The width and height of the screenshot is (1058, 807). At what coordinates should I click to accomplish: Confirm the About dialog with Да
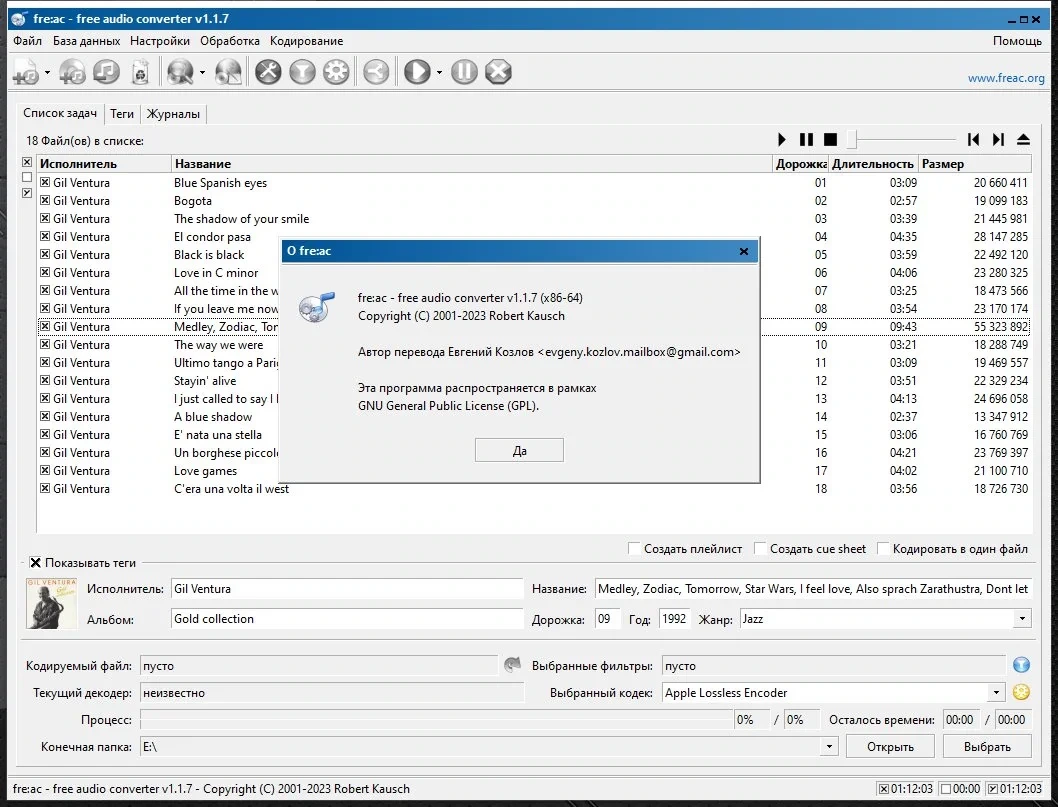coord(519,450)
